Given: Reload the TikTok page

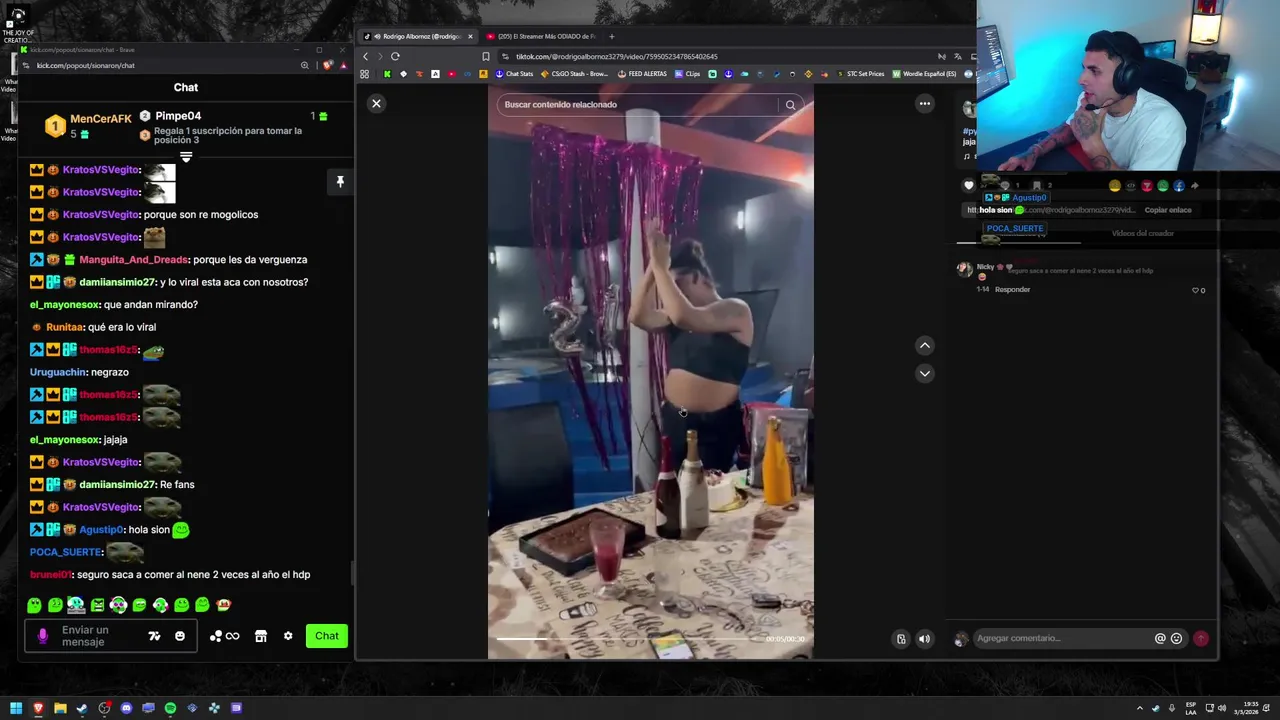Looking at the screenshot, I should tap(395, 57).
